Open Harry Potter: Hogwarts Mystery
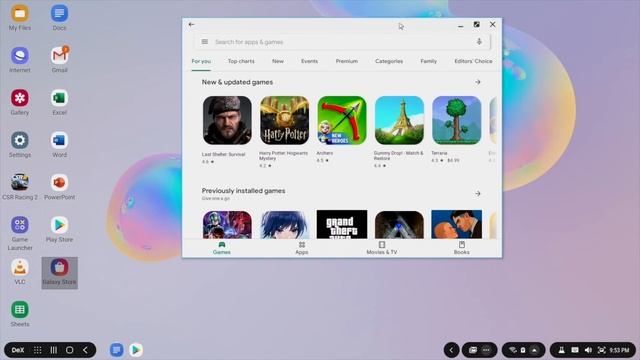 (x=284, y=131)
